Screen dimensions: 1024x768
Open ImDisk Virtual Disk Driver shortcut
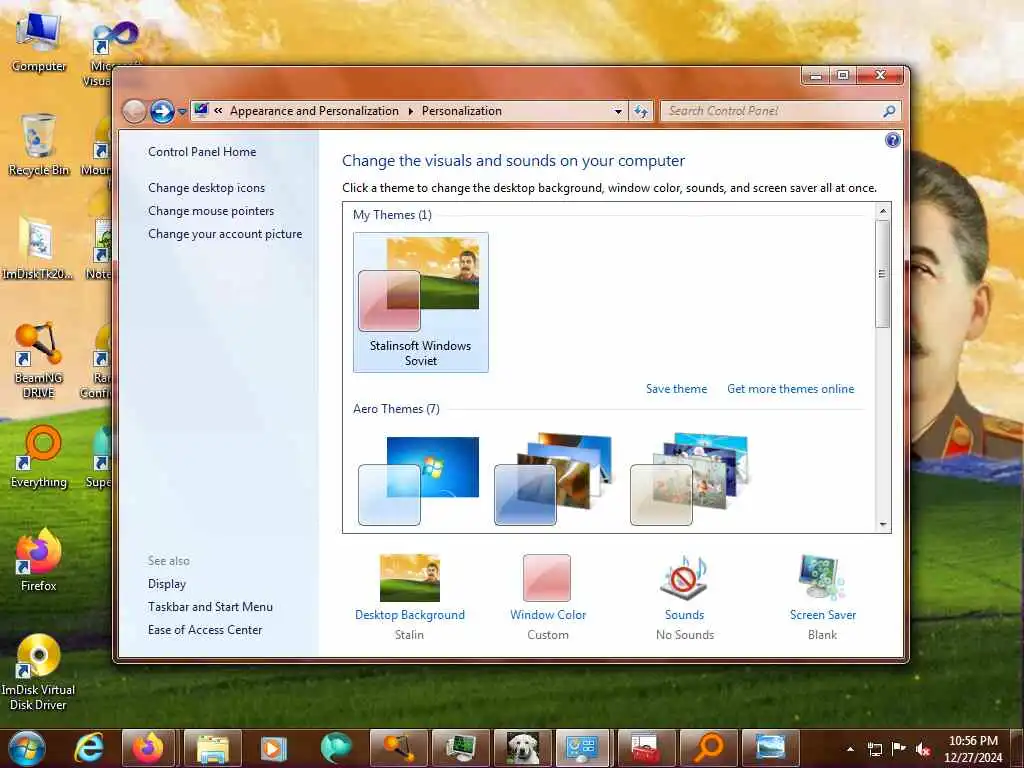(x=38, y=673)
